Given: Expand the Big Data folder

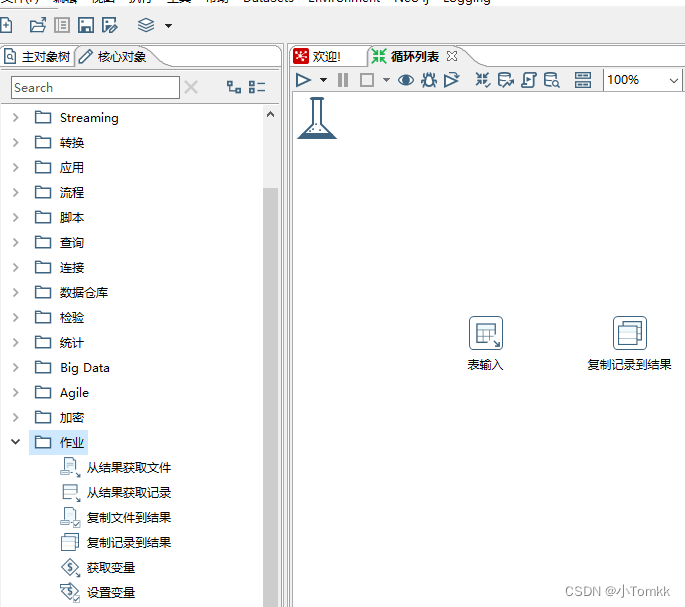Looking at the screenshot, I should (16, 368).
